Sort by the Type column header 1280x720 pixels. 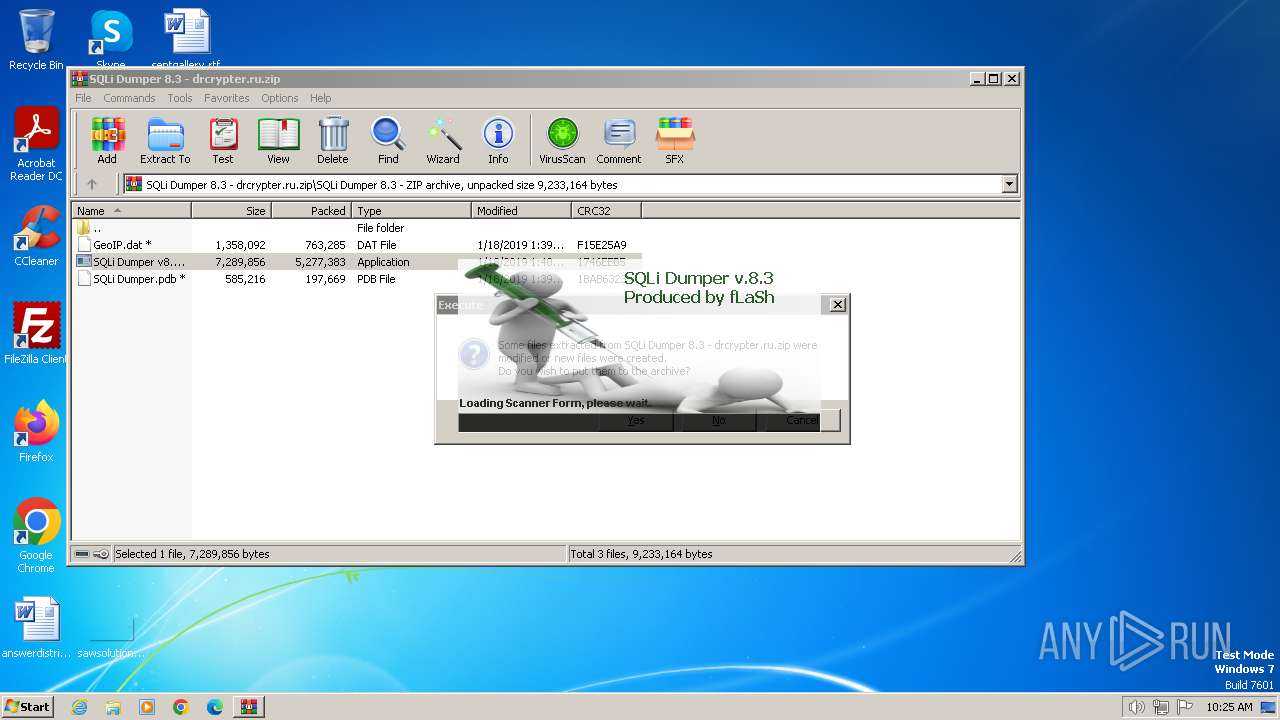pyautogui.click(x=411, y=211)
